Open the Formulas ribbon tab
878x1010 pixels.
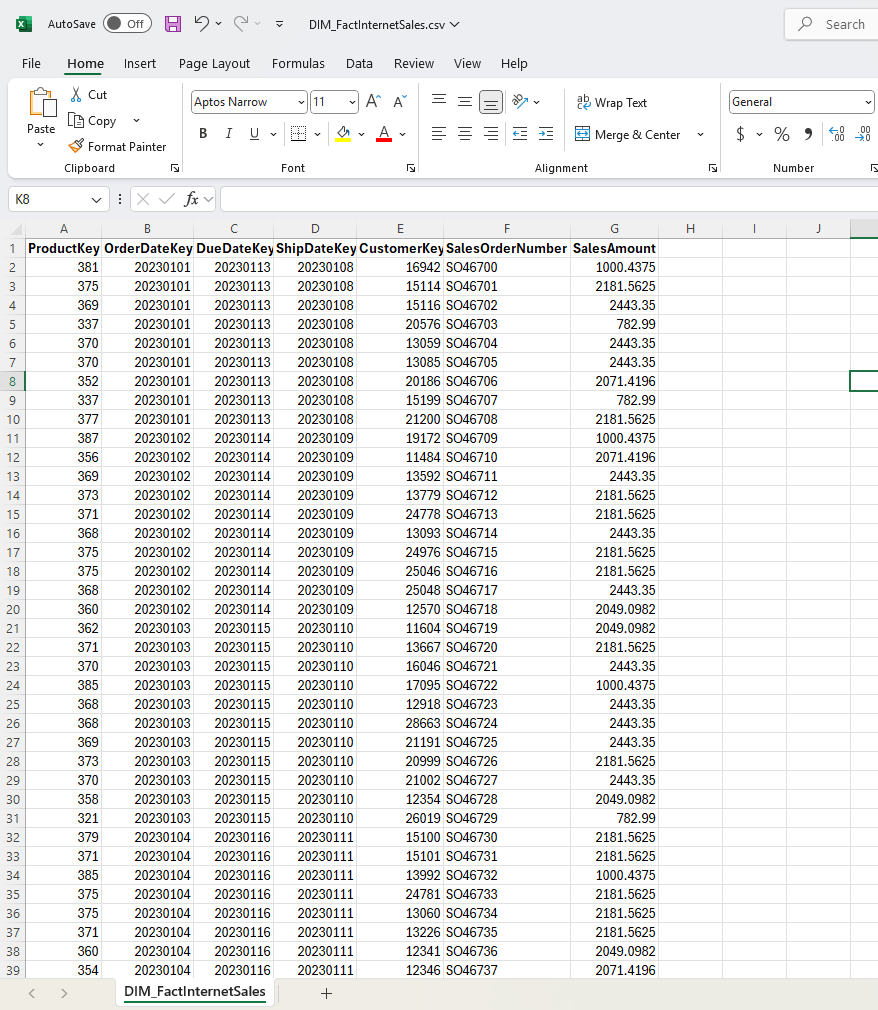pyautogui.click(x=298, y=63)
